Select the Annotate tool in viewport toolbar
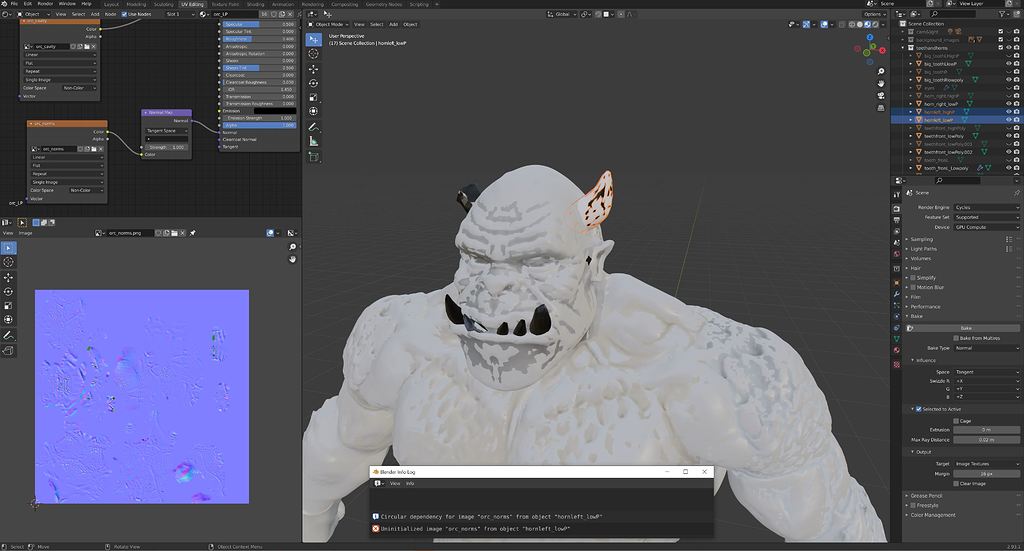The image size is (1024, 551). coord(313,127)
